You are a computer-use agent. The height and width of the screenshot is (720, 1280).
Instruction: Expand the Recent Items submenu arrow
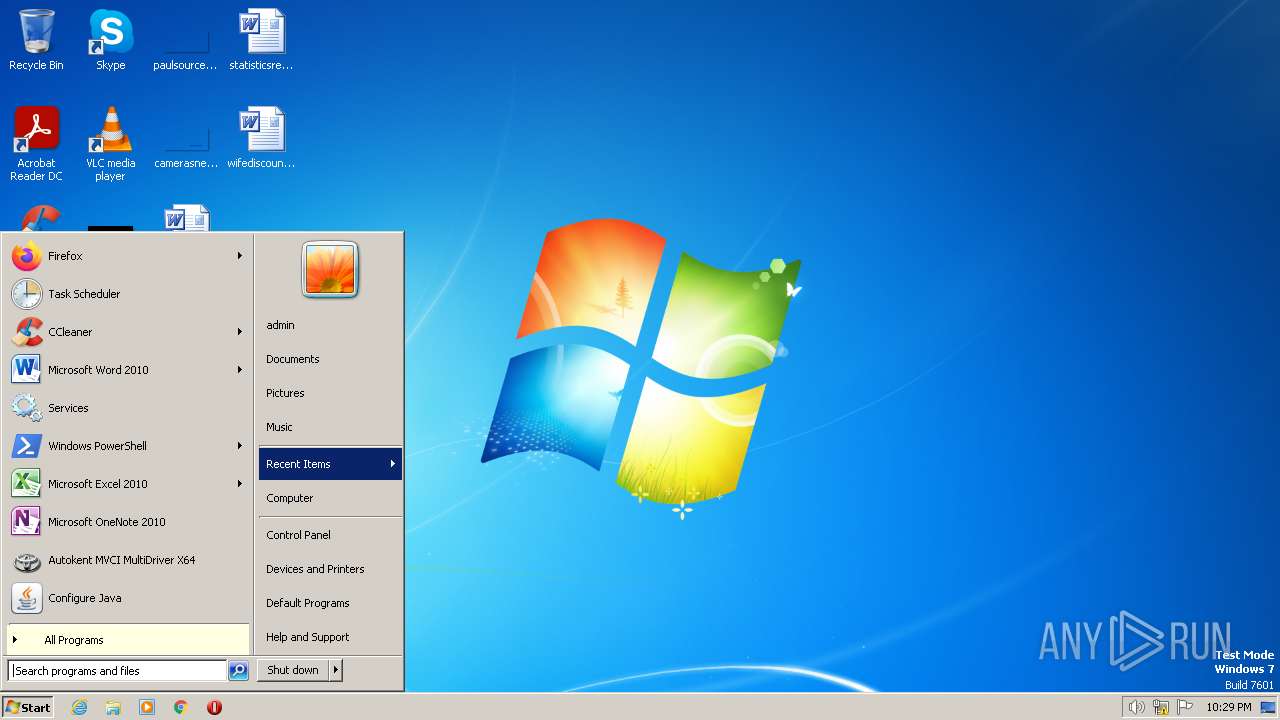tap(393, 464)
